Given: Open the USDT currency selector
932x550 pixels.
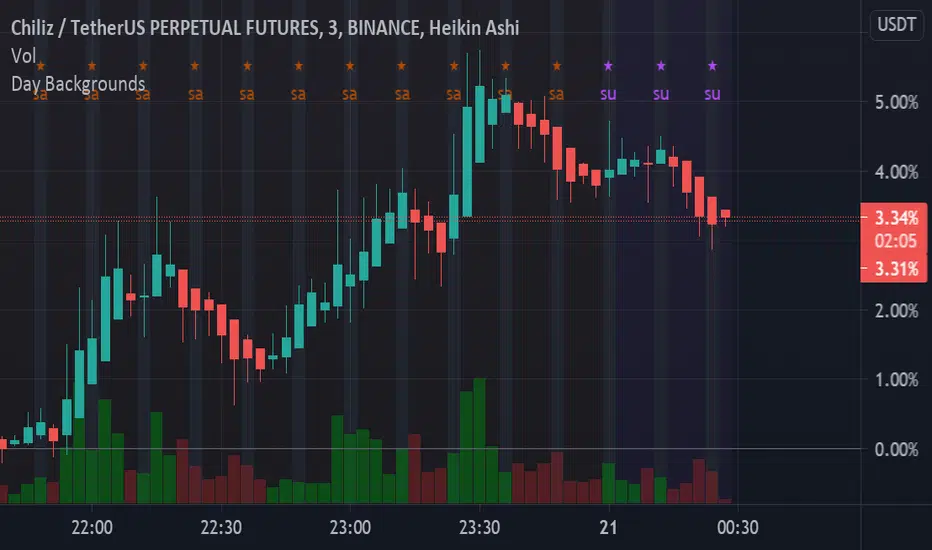Looking at the screenshot, I should (895, 23).
